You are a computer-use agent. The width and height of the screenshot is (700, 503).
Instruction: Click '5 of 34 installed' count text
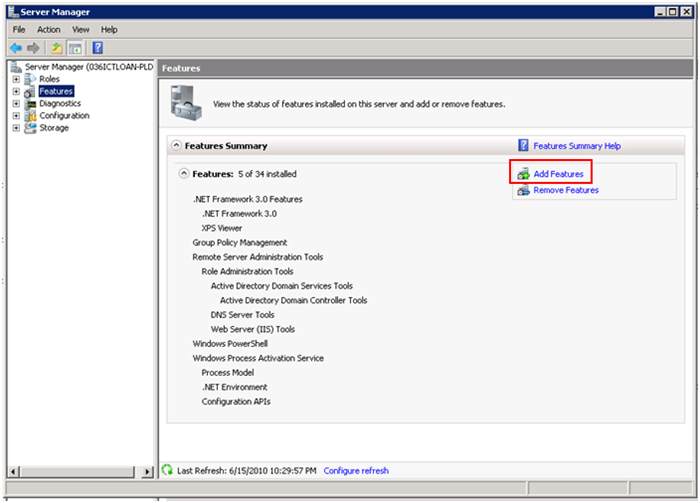pyautogui.click(x=267, y=174)
